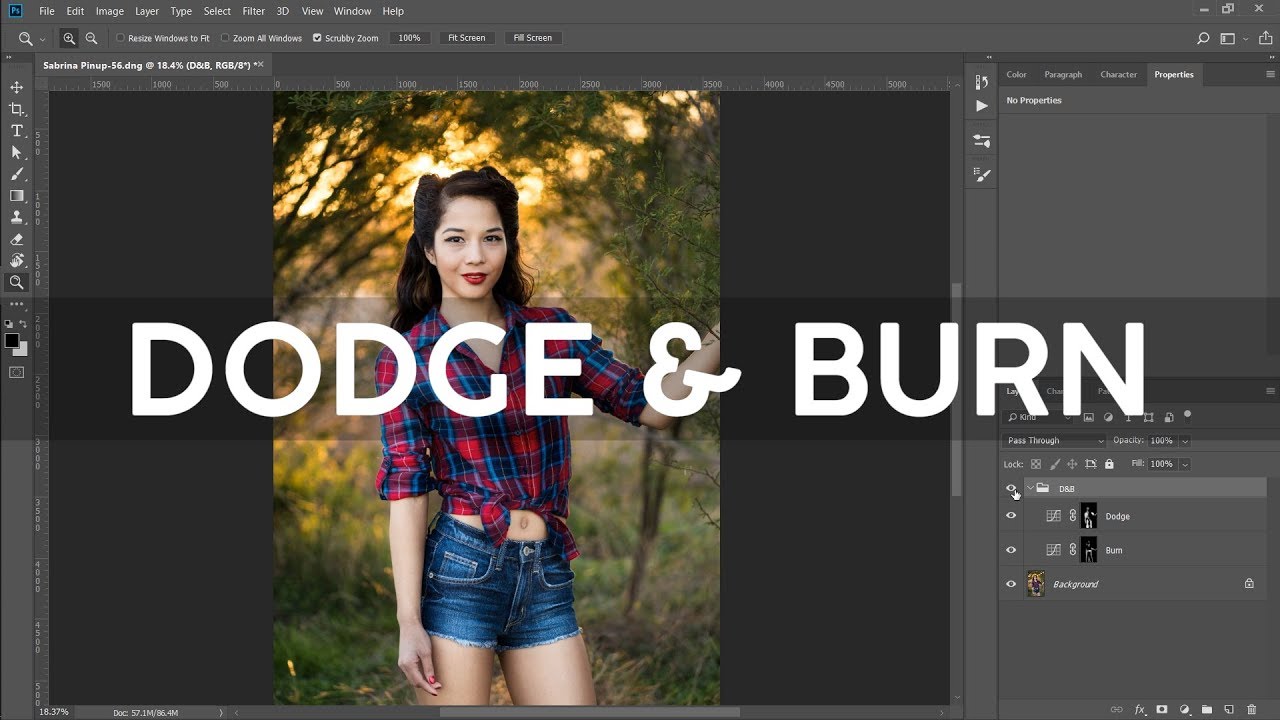This screenshot has height=720, width=1280.
Task: Select the Zoom tool in toolbar
Action: (x=16, y=283)
